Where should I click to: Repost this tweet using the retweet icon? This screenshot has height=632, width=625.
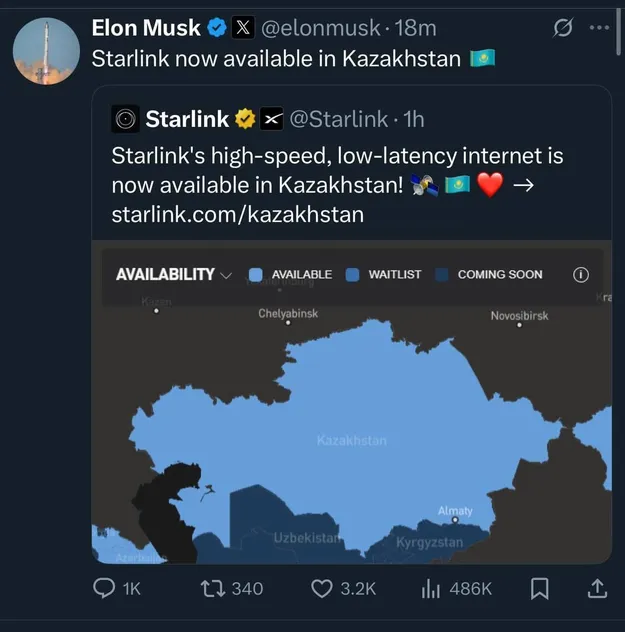point(212,589)
